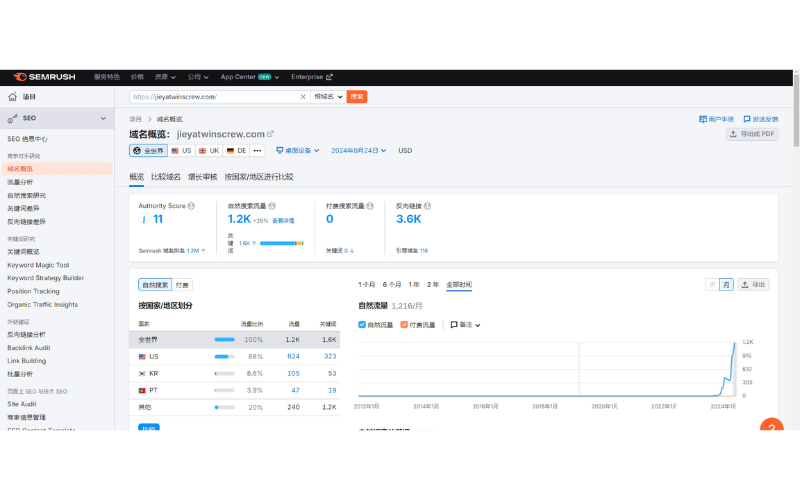The height and width of the screenshot is (500, 800).
Task: Open the orange help bubble
Action: [x=771, y=424]
